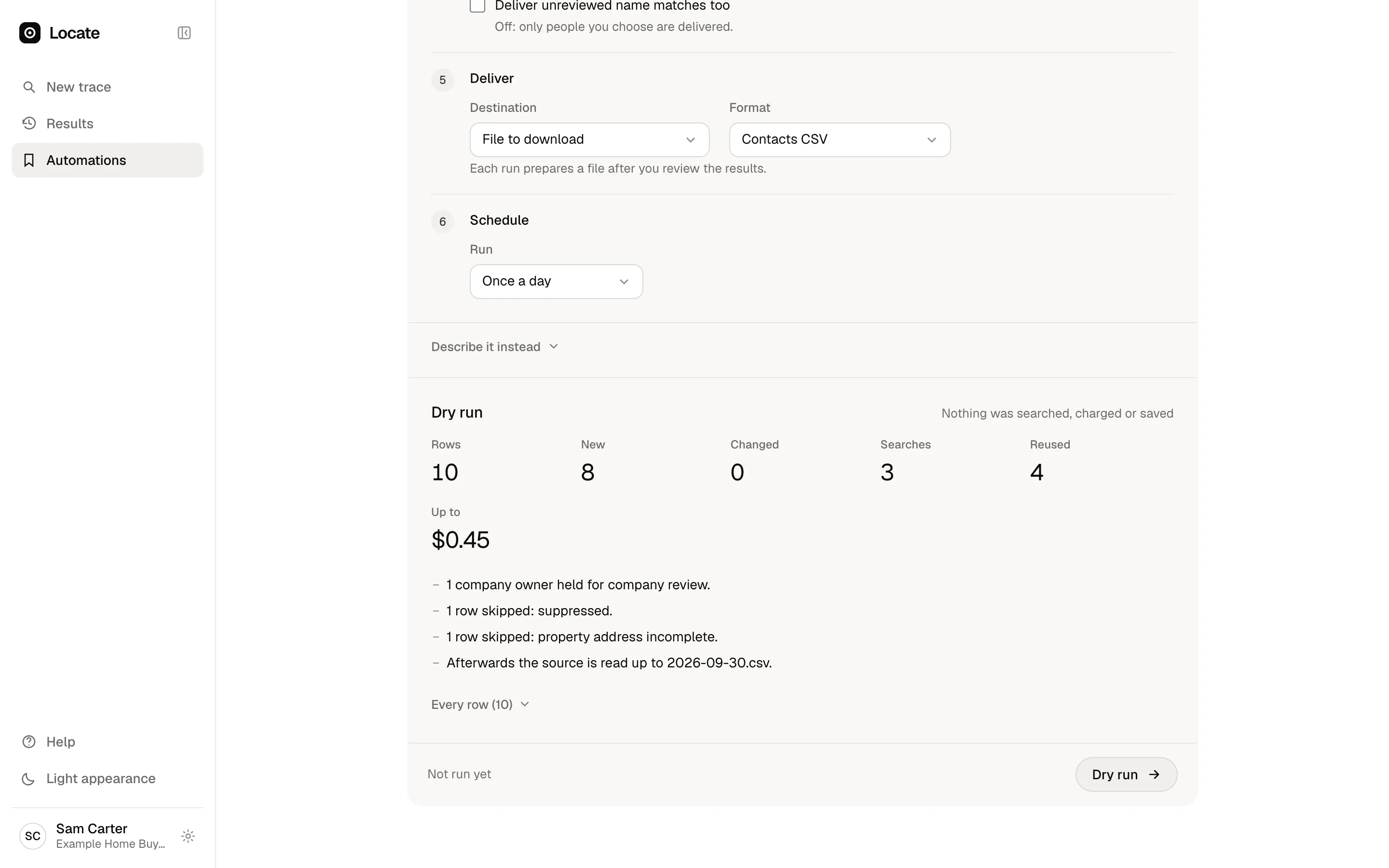This screenshot has height=868, width=1389.
Task: Open Sam Carter account name
Action: click(x=92, y=828)
